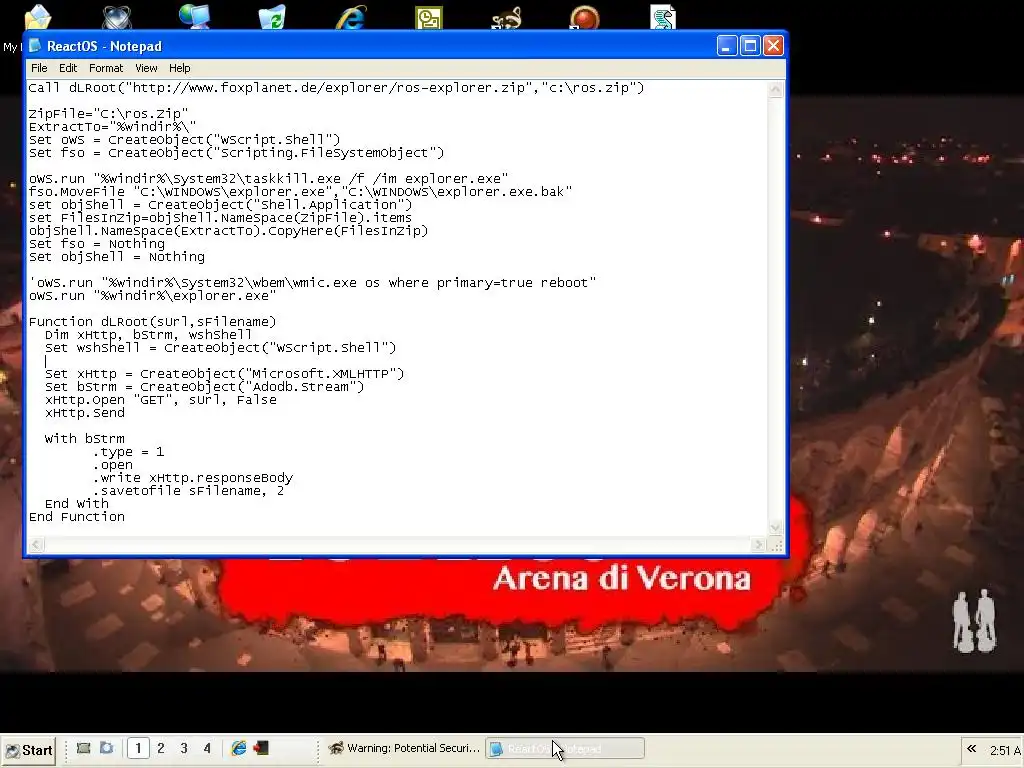Click the Notepad resize grip corner
Viewport: 1024px width, 768px height.
[x=776, y=545]
